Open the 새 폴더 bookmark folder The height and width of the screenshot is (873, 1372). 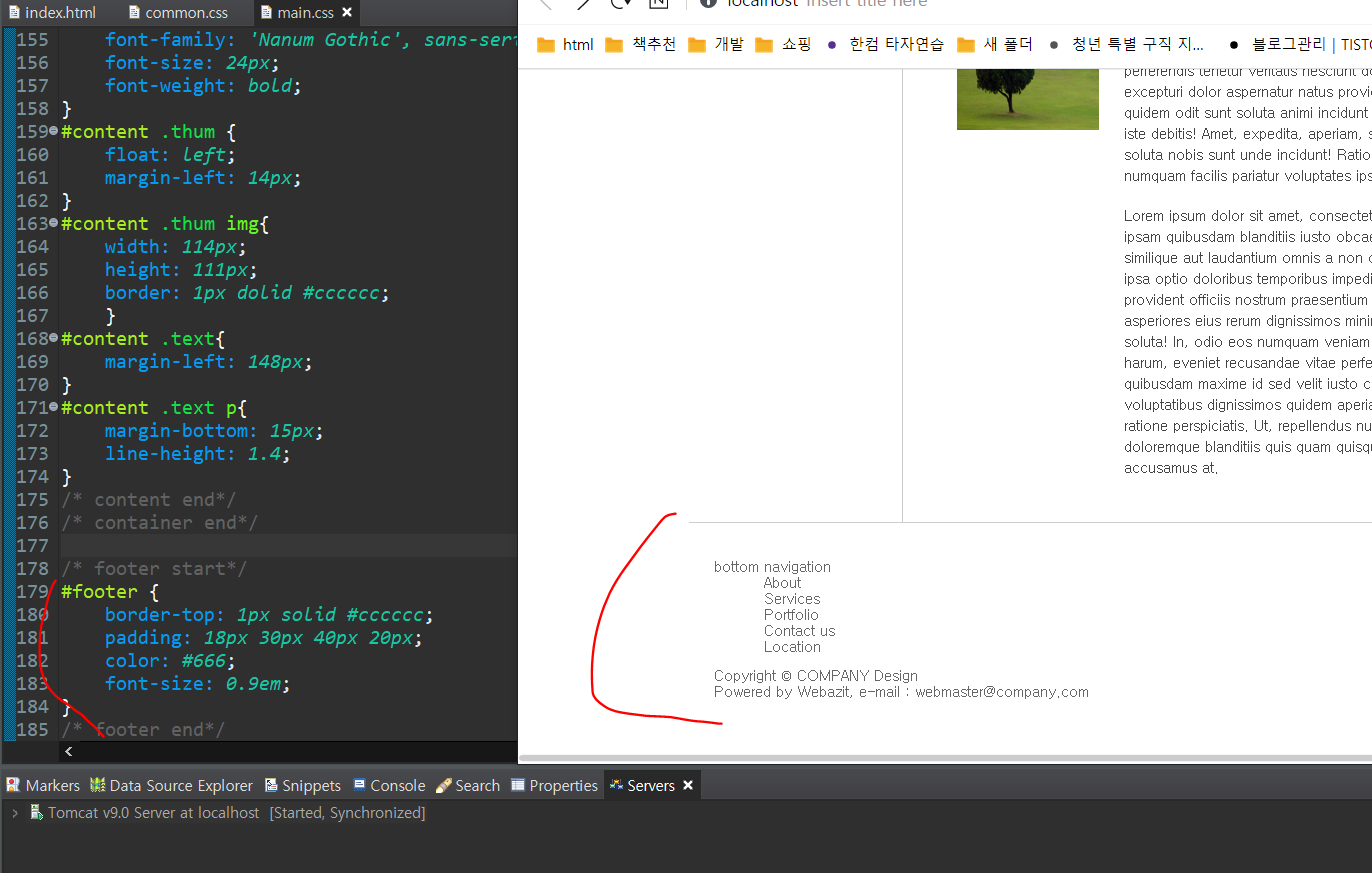994,44
